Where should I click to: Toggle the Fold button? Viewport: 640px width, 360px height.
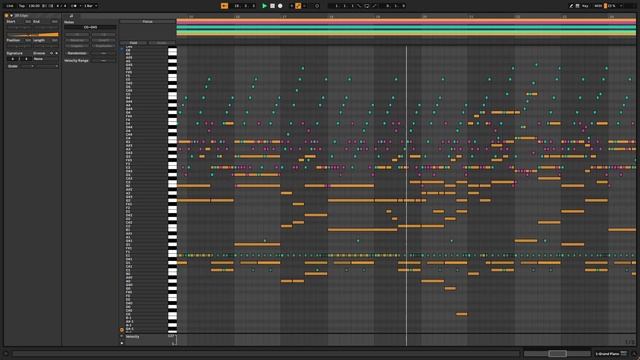133,42
